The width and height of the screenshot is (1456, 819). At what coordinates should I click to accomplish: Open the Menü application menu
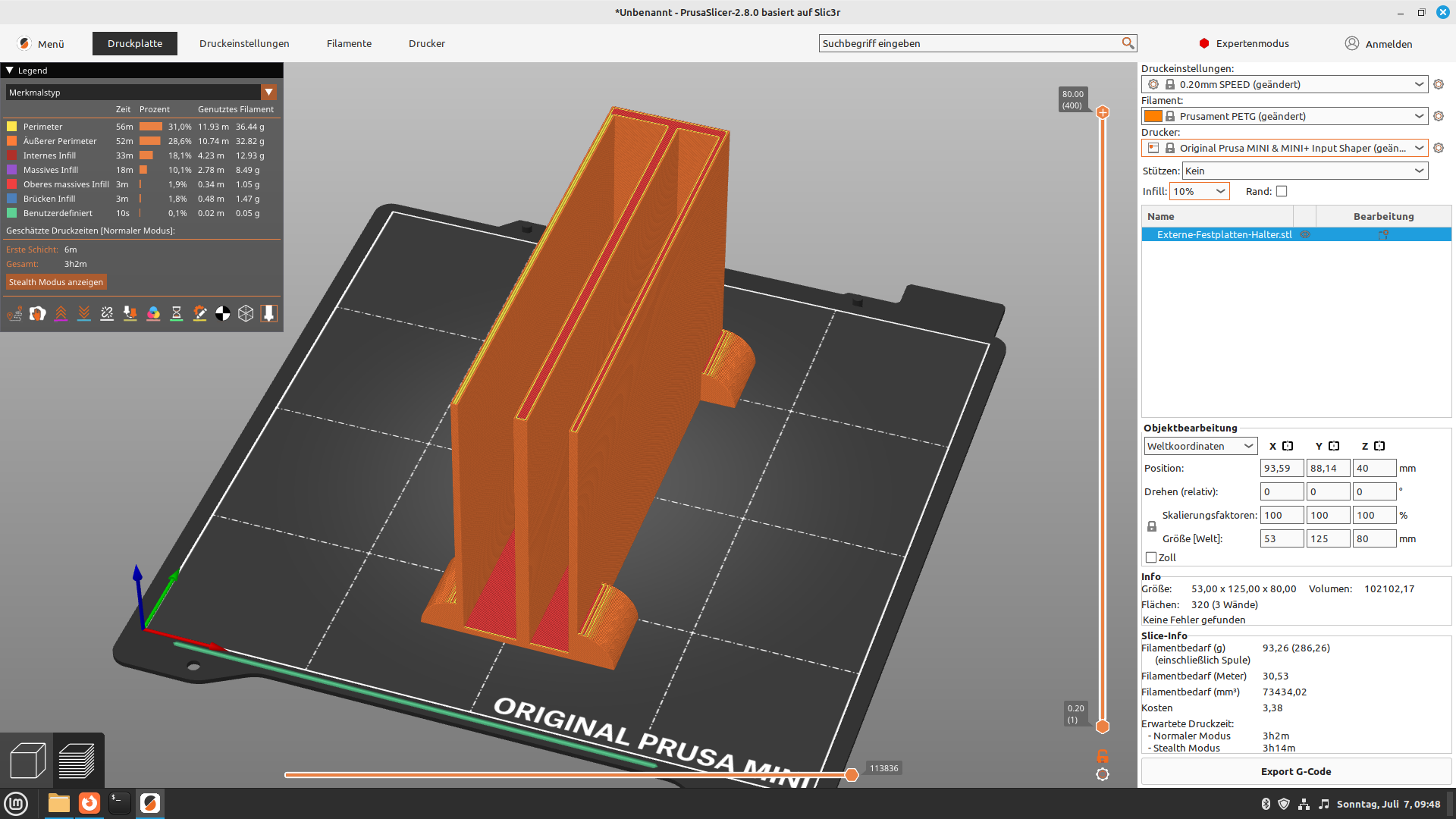pos(41,43)
